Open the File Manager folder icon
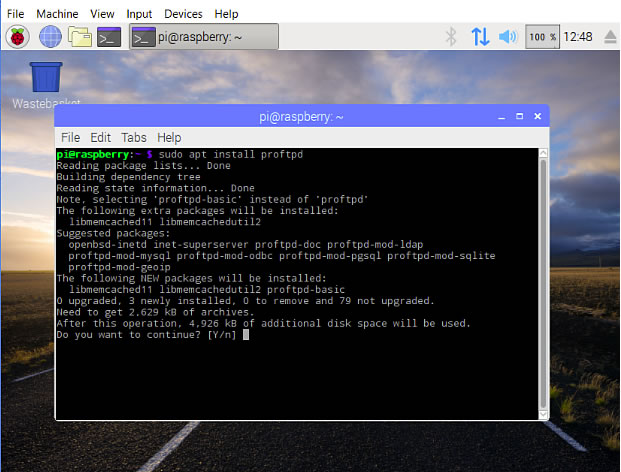 [x=79, y=37]
